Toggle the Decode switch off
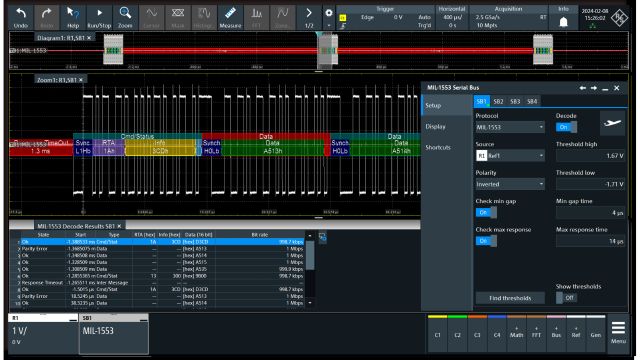The width and height of the screenshot is (640, 360). click(x=566, y=127)
